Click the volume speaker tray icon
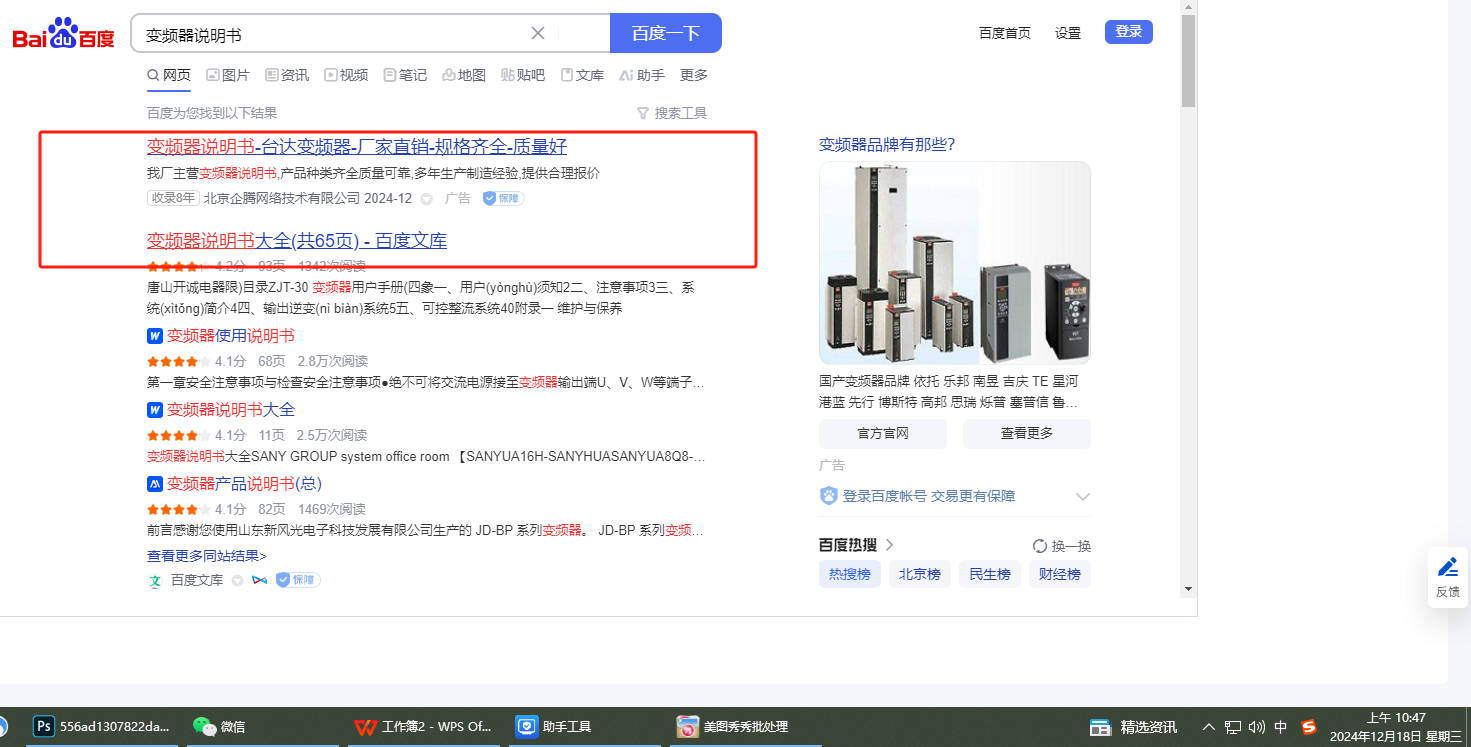The image size is (1471, 747). coord(1256,727)
